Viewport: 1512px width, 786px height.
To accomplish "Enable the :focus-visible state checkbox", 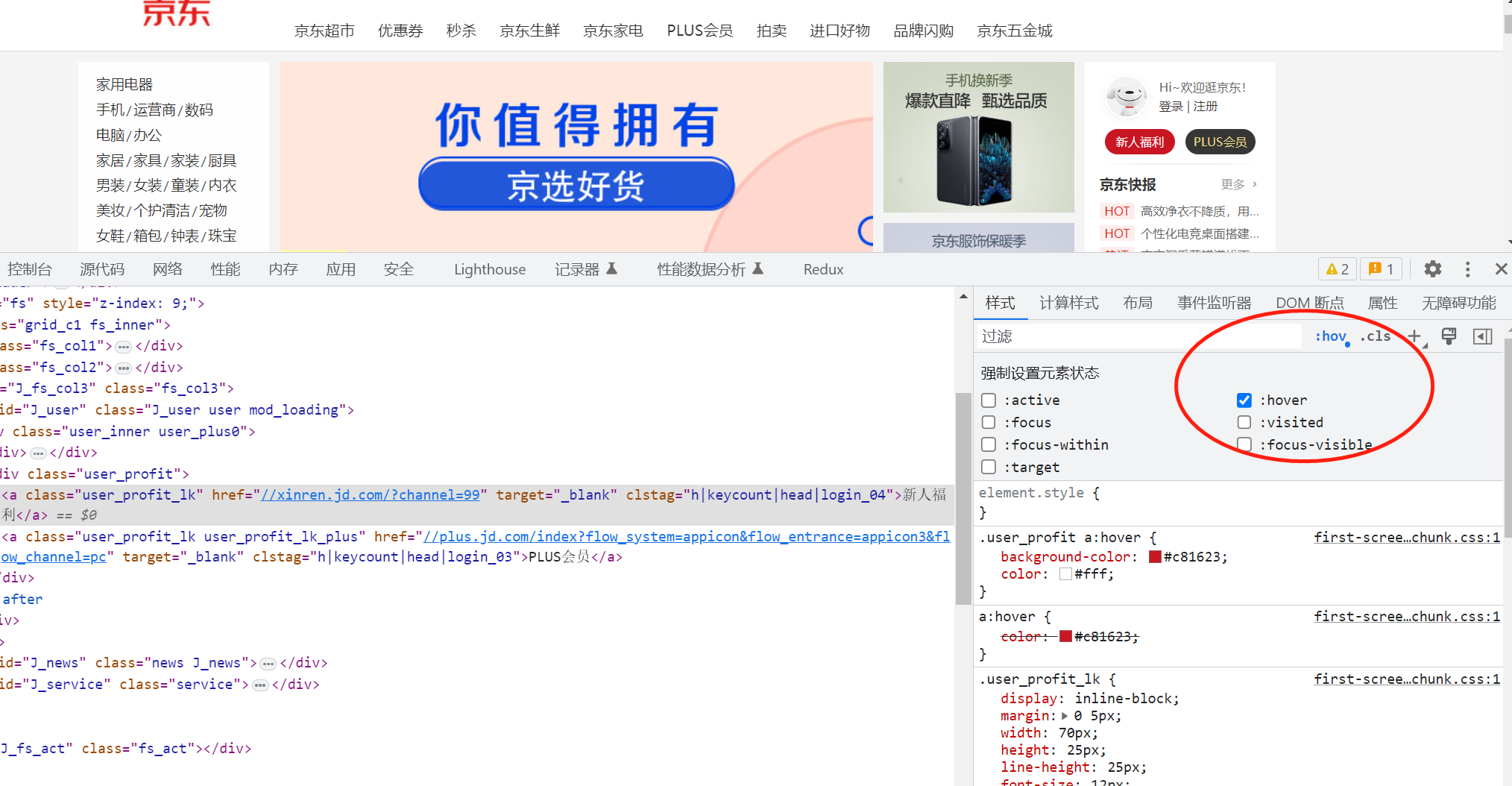I will pyautogui.click(x=1244, y=444).
